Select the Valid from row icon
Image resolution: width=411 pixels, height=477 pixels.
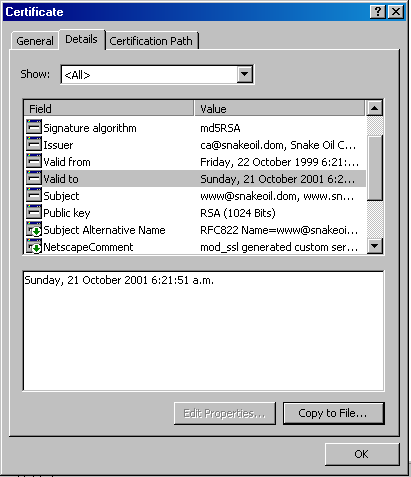[x=34, y=161]
